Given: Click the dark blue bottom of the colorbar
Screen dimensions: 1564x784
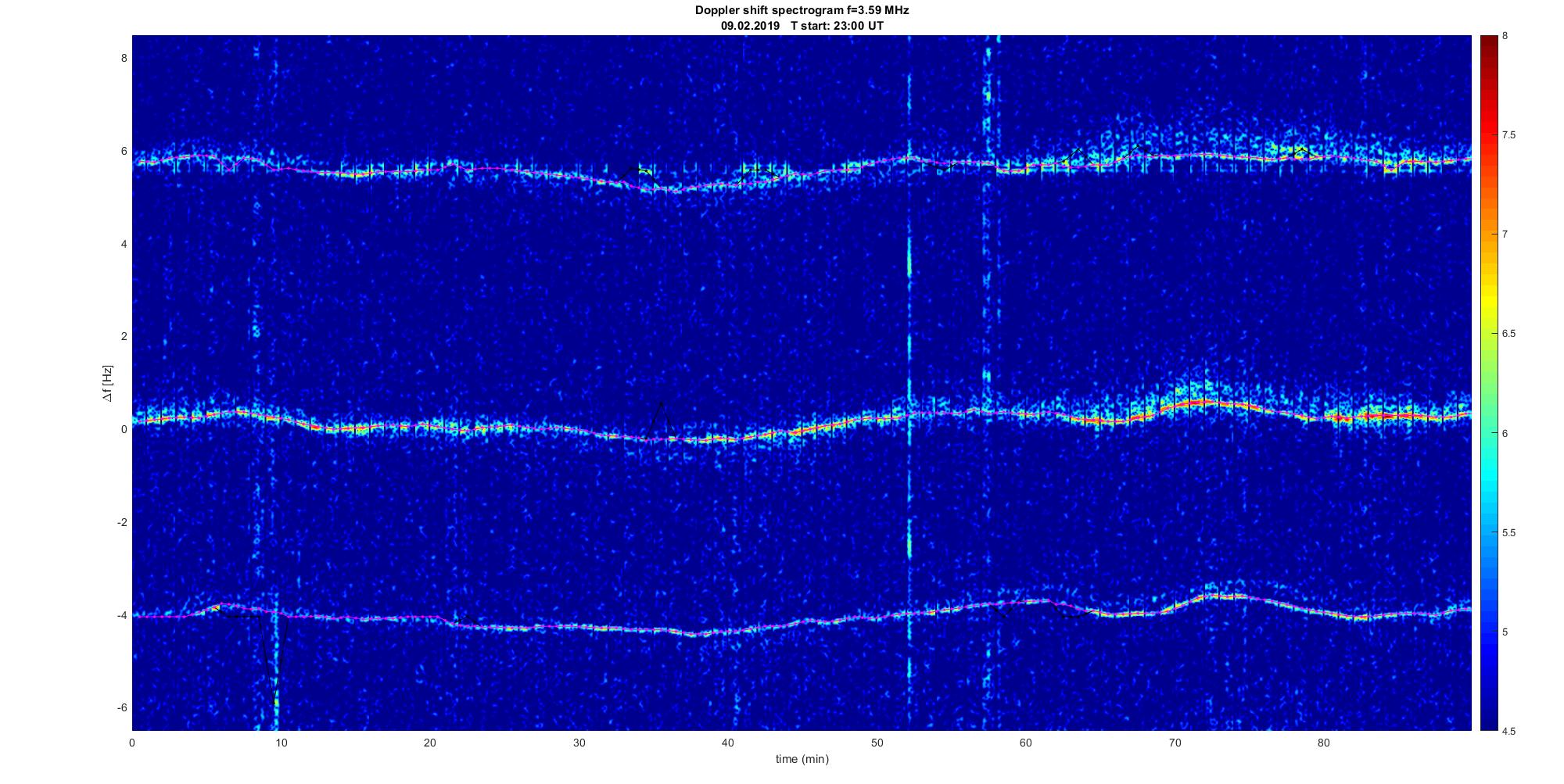Looking at the screenshot, I should [x=1488, y=719].
